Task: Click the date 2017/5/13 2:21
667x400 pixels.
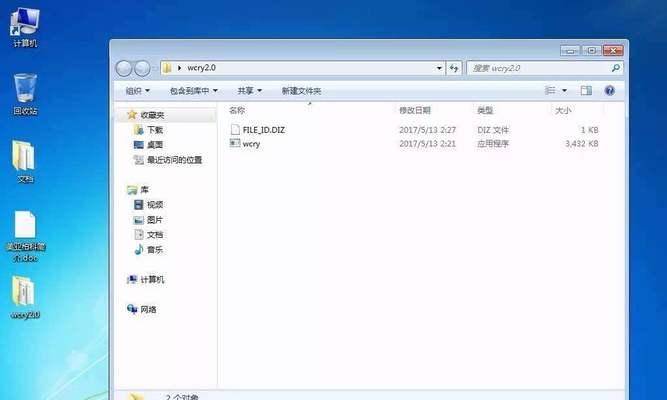Action: tap(428, 144)
